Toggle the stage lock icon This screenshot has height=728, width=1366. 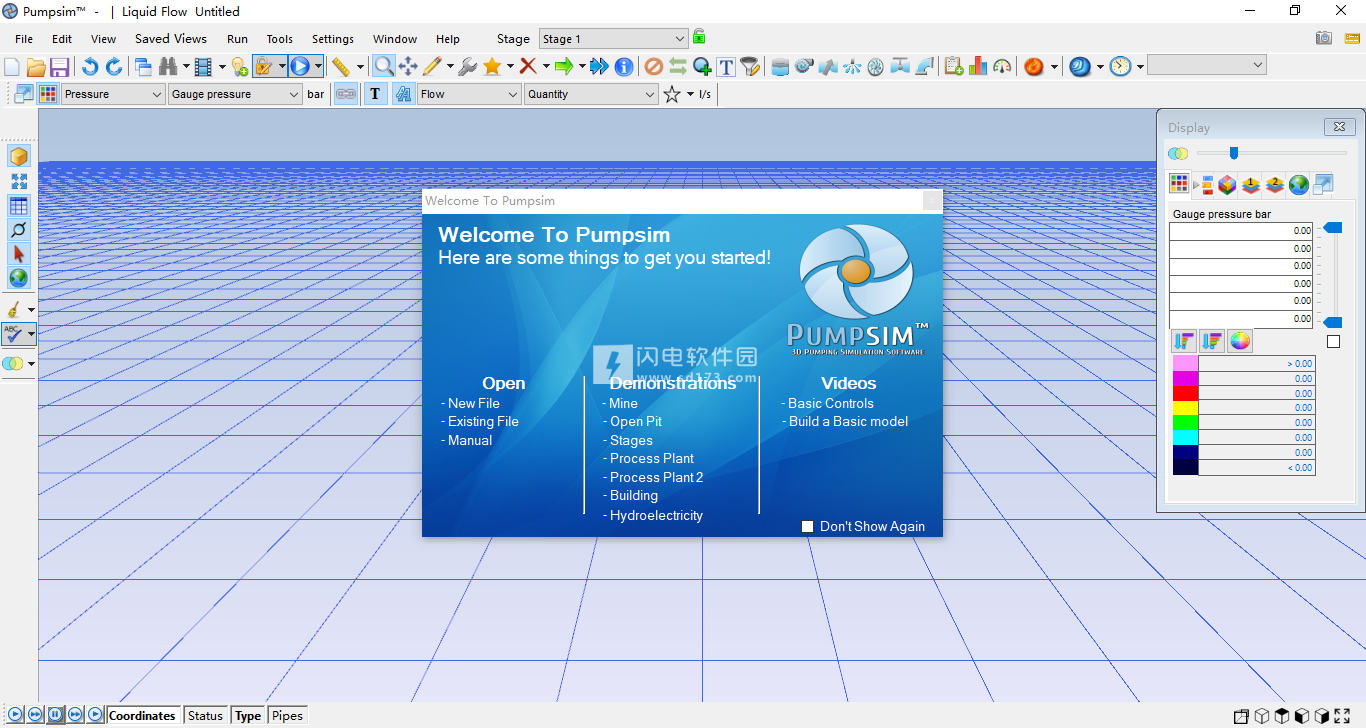(x=699, y=37)
